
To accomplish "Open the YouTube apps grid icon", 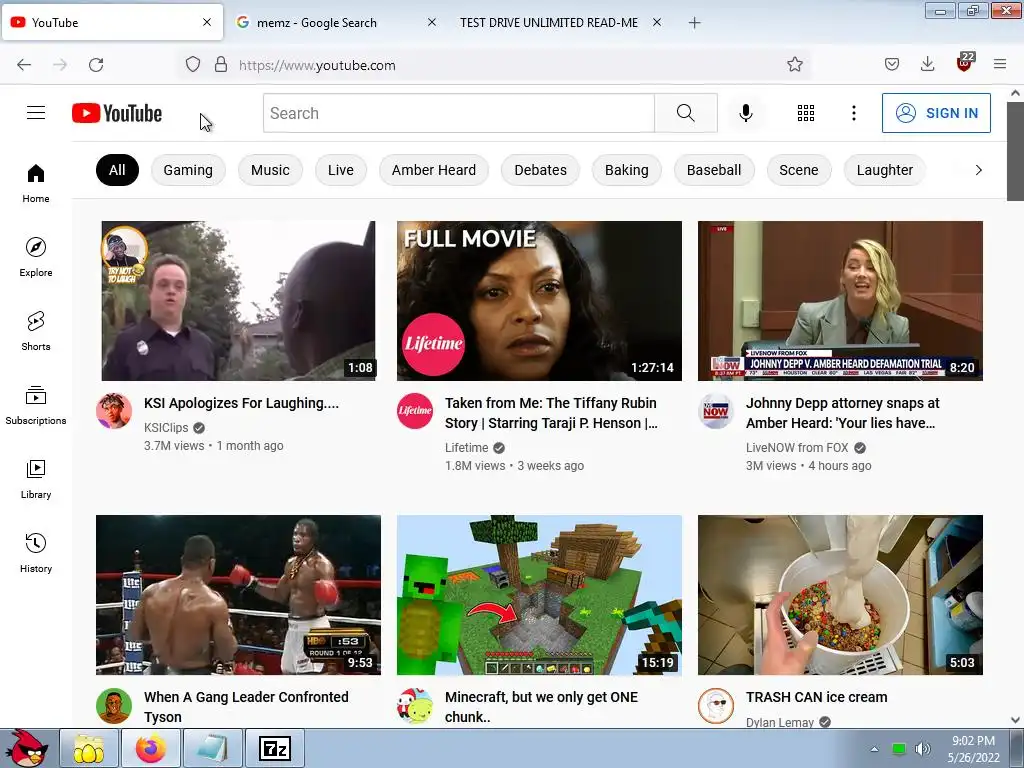I will [x=806, y=113].
